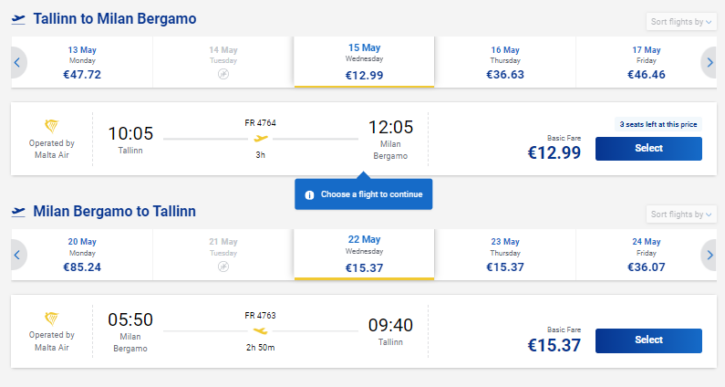The image size is (725, 387).
Task: Click the plane icon beside Tallinn to Milan Bergamo
Action: (x=18, y=19)
